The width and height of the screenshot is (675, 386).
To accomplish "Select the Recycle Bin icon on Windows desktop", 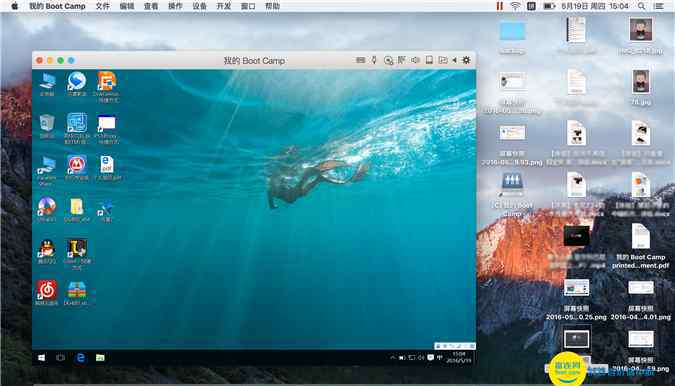I will [46, 126].
